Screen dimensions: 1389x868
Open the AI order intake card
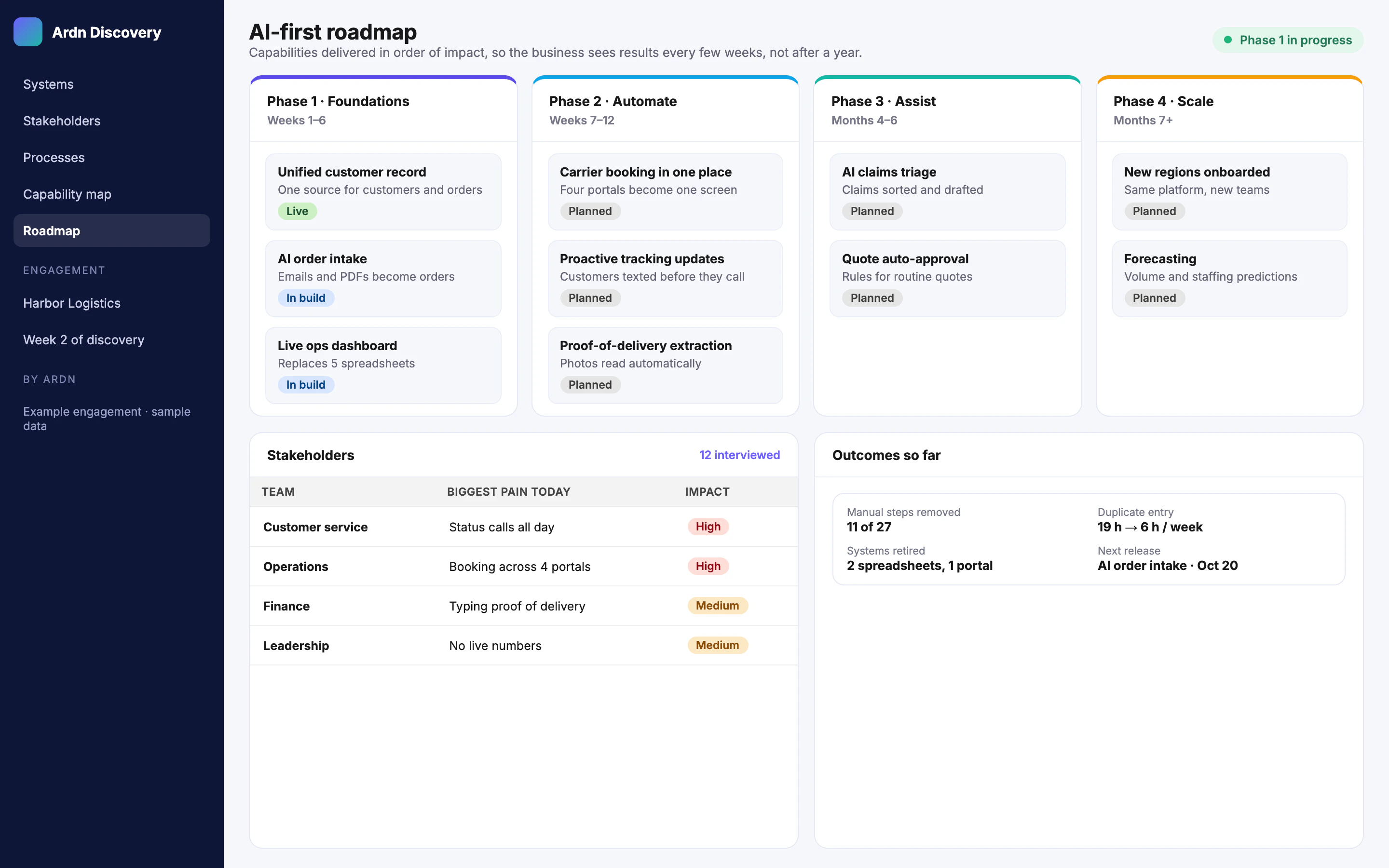383,278
